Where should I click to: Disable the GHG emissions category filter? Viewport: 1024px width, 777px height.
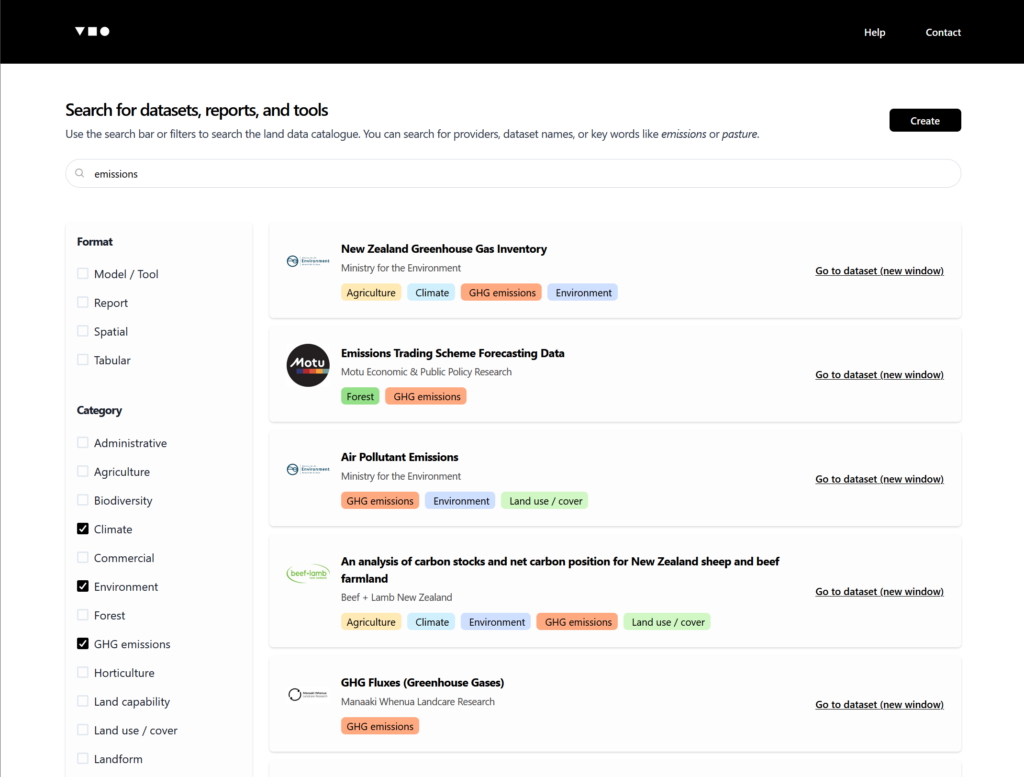coord(83,644)
